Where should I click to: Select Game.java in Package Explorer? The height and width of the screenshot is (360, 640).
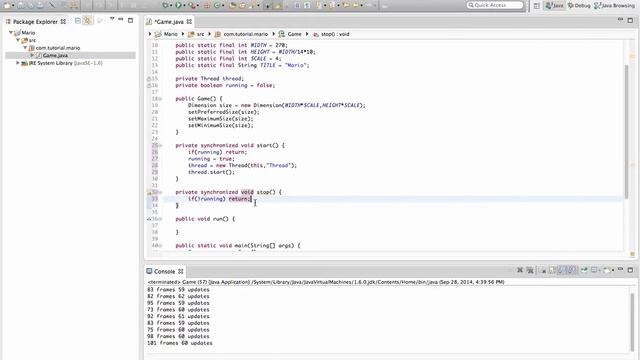pos(55,55)
